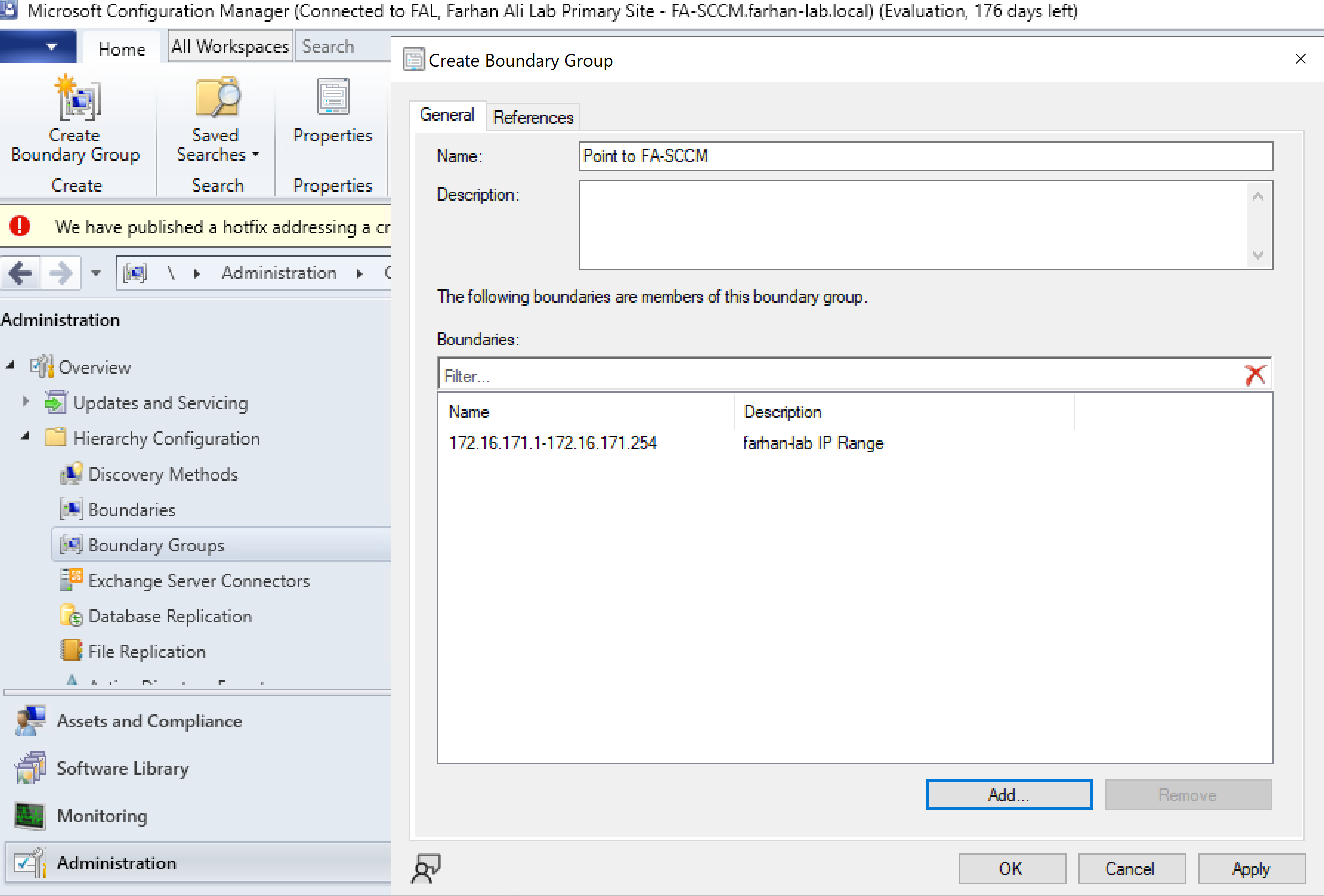Click the Add... button
This screenshot has height=896, width=1324.
click(1008, 794)
